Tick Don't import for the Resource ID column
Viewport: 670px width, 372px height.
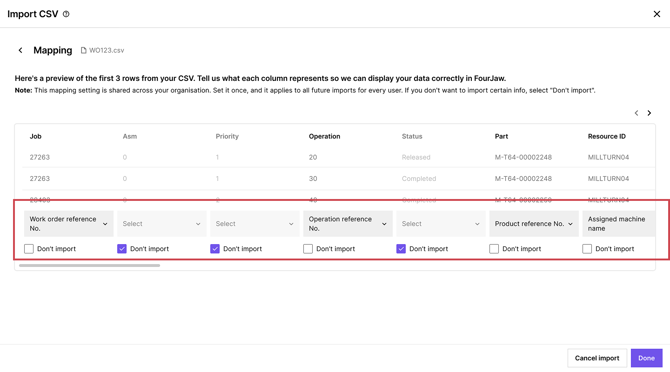[x=587, y=249]
